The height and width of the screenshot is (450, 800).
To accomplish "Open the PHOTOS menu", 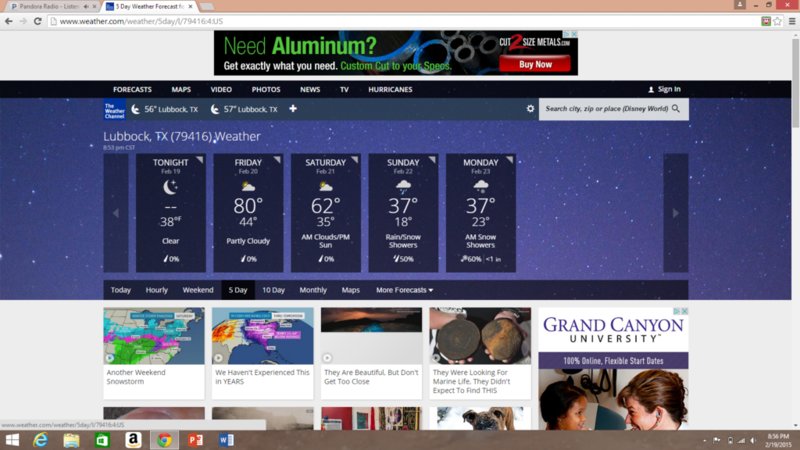I will (266, 89).
